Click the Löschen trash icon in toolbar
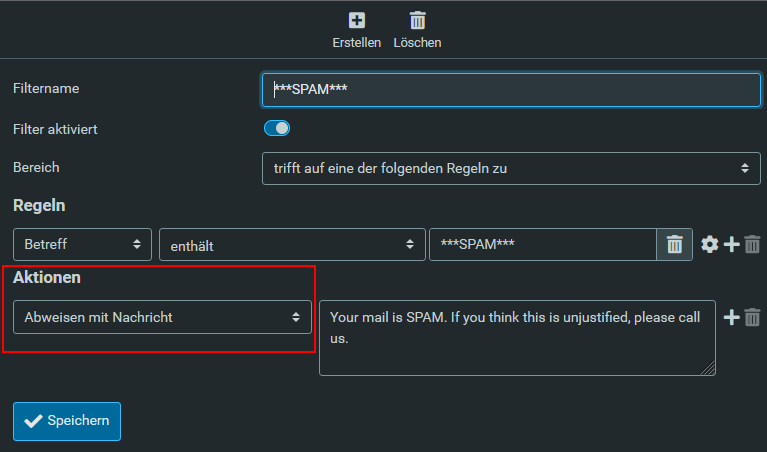 [x=417, y=20]
